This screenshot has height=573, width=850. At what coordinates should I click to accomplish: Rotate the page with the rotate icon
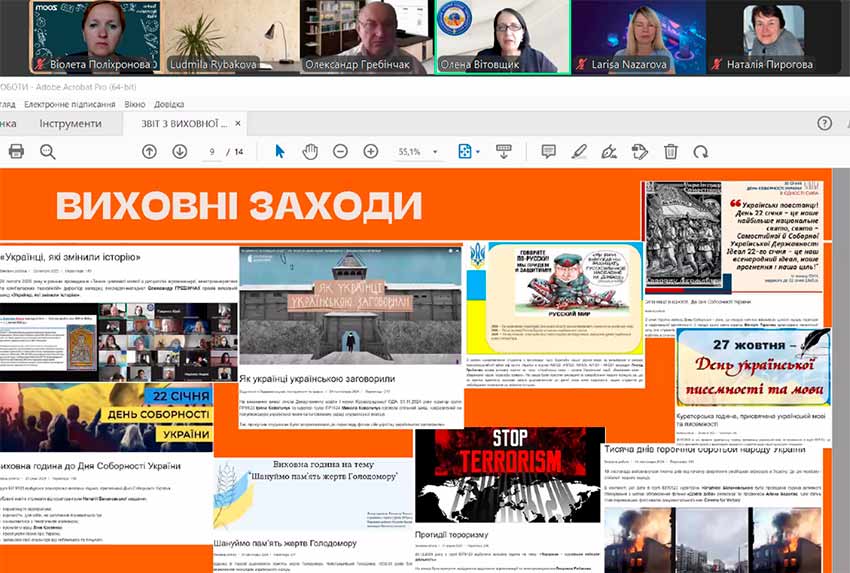pyautogui.click(x=701, y=151)
